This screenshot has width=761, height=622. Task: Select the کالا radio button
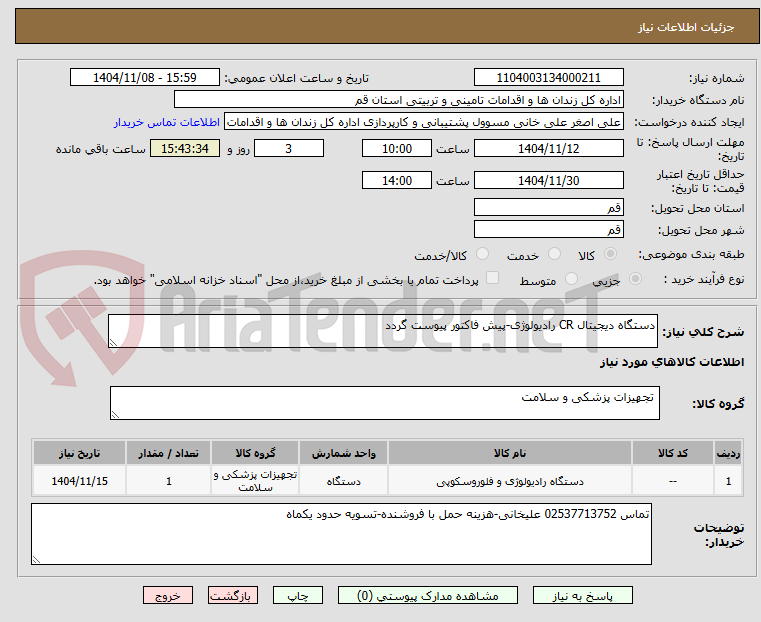tap(611, 254)
